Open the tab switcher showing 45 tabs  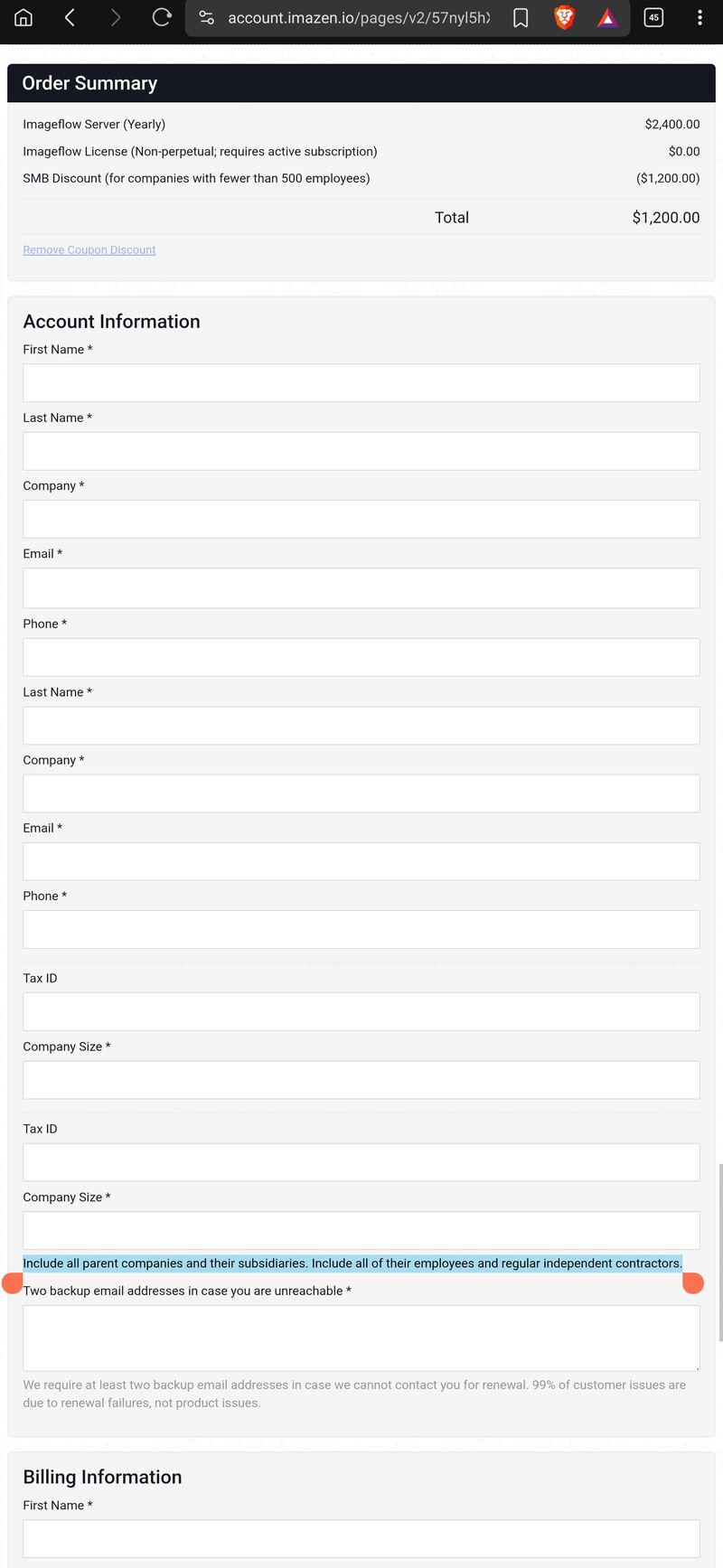(653, 17)
